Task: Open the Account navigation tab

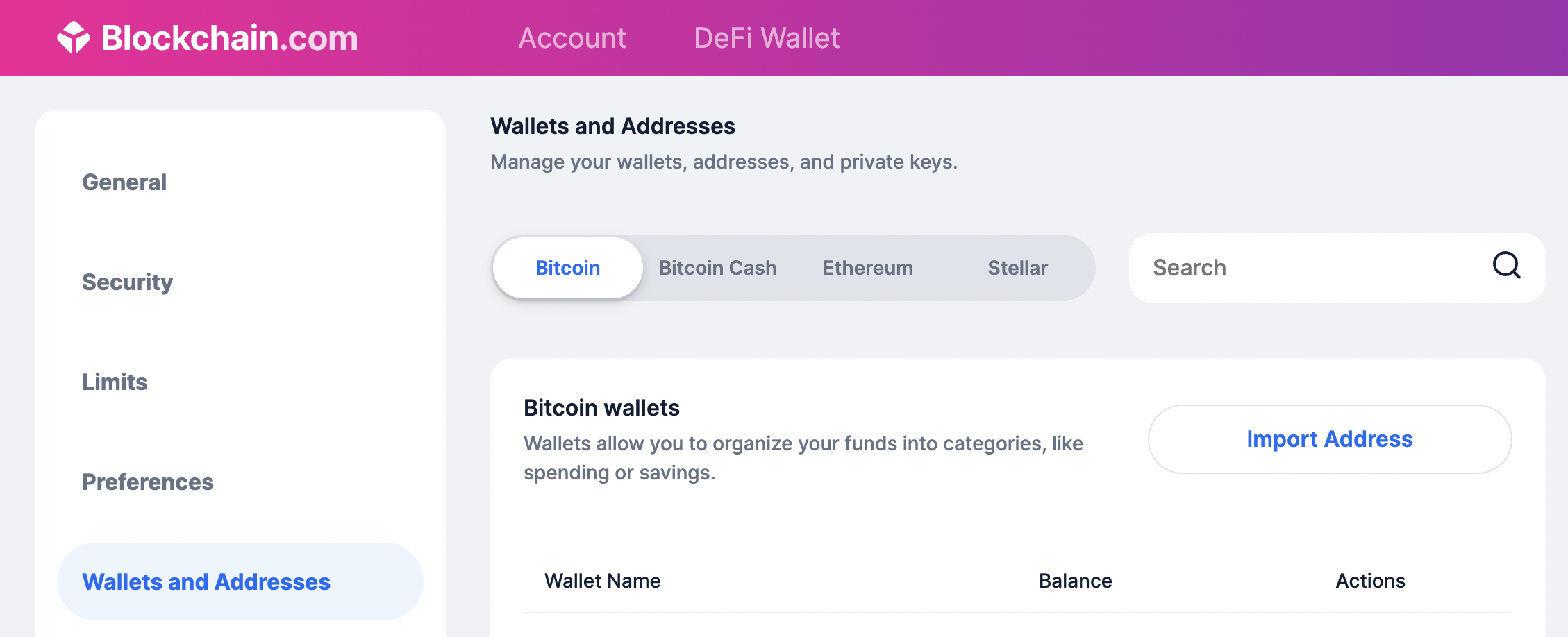Action: [x=572, y=38]
